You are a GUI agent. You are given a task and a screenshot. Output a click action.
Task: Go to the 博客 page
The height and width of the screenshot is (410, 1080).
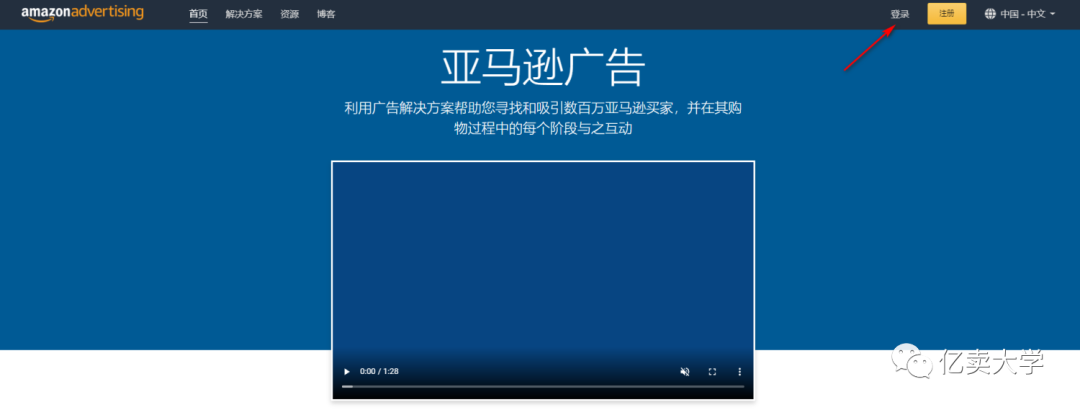pos(326,14)
